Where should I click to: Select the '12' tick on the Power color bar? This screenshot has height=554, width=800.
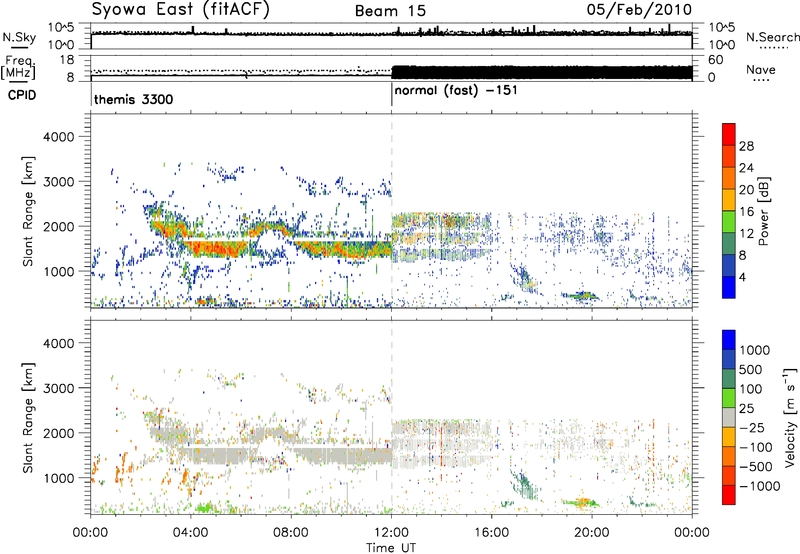tap(746, 234)
